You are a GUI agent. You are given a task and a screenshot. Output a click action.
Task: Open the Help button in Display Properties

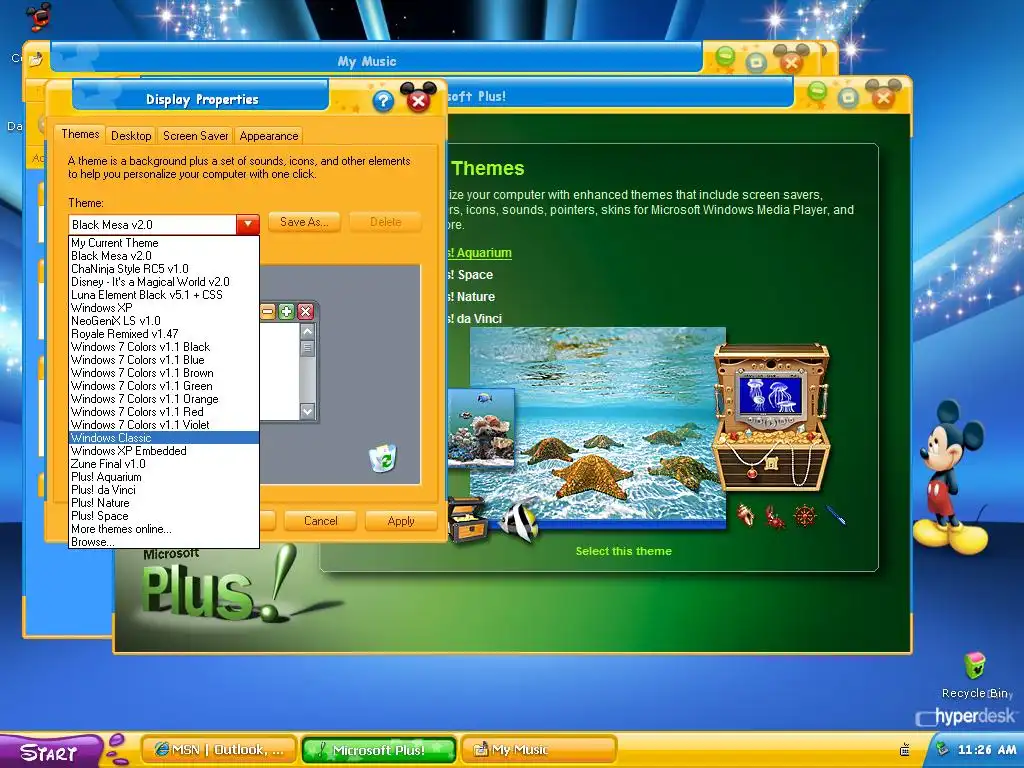(383, 101)
